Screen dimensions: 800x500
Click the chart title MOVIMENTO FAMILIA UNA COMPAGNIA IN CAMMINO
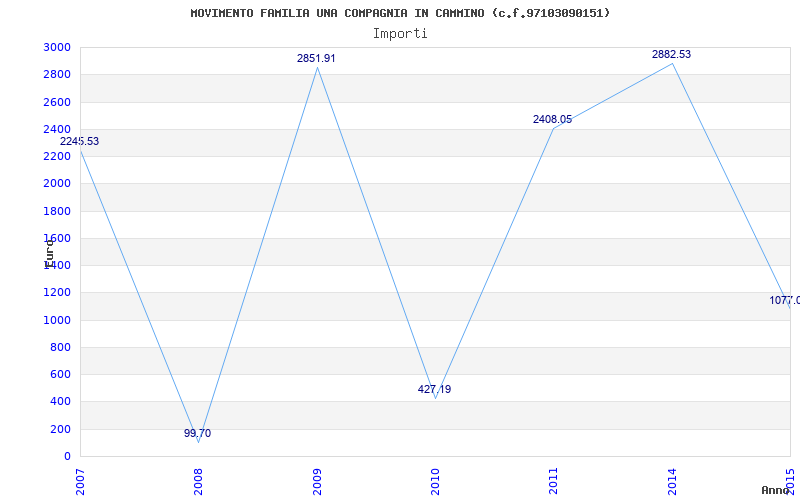tap(400, 13)
